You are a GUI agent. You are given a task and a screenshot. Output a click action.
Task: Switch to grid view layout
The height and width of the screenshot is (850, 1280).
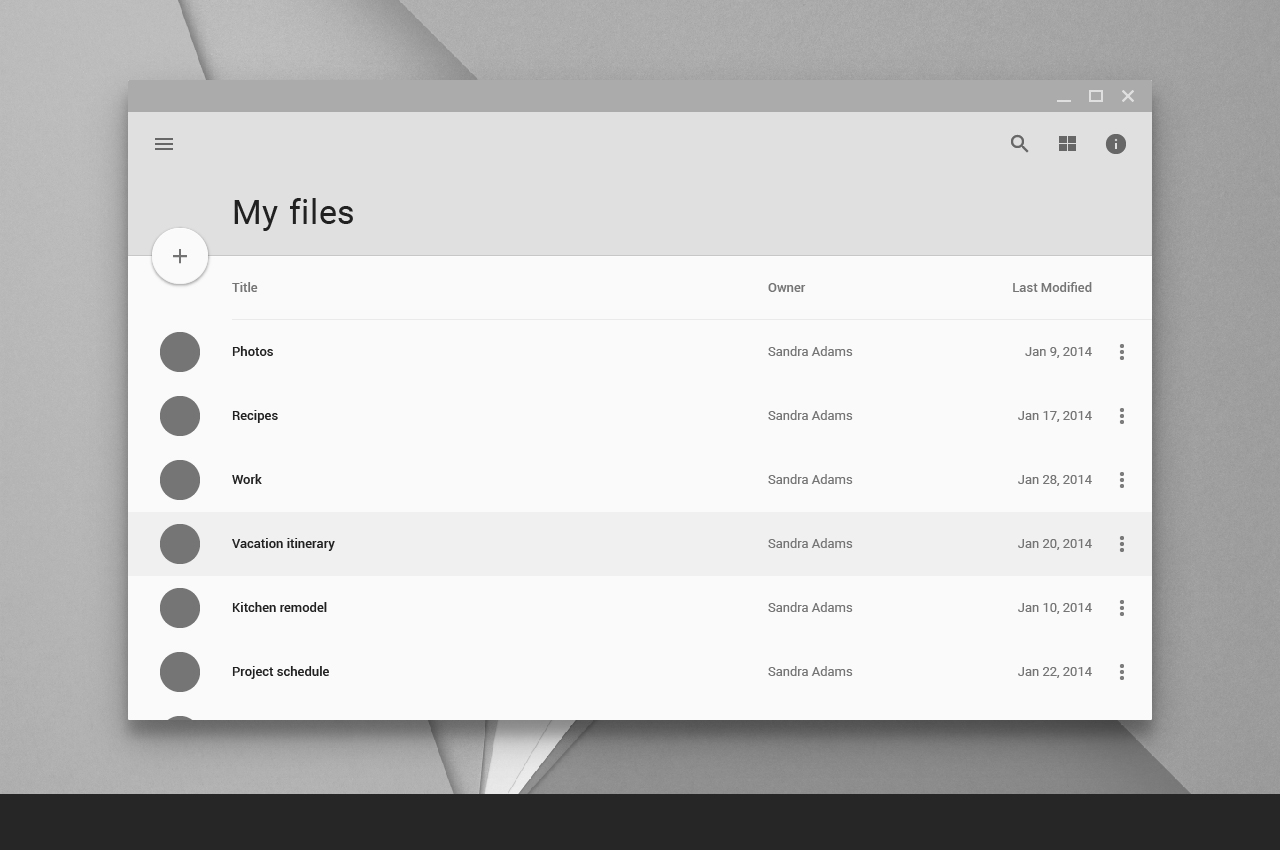point(1067,144)
